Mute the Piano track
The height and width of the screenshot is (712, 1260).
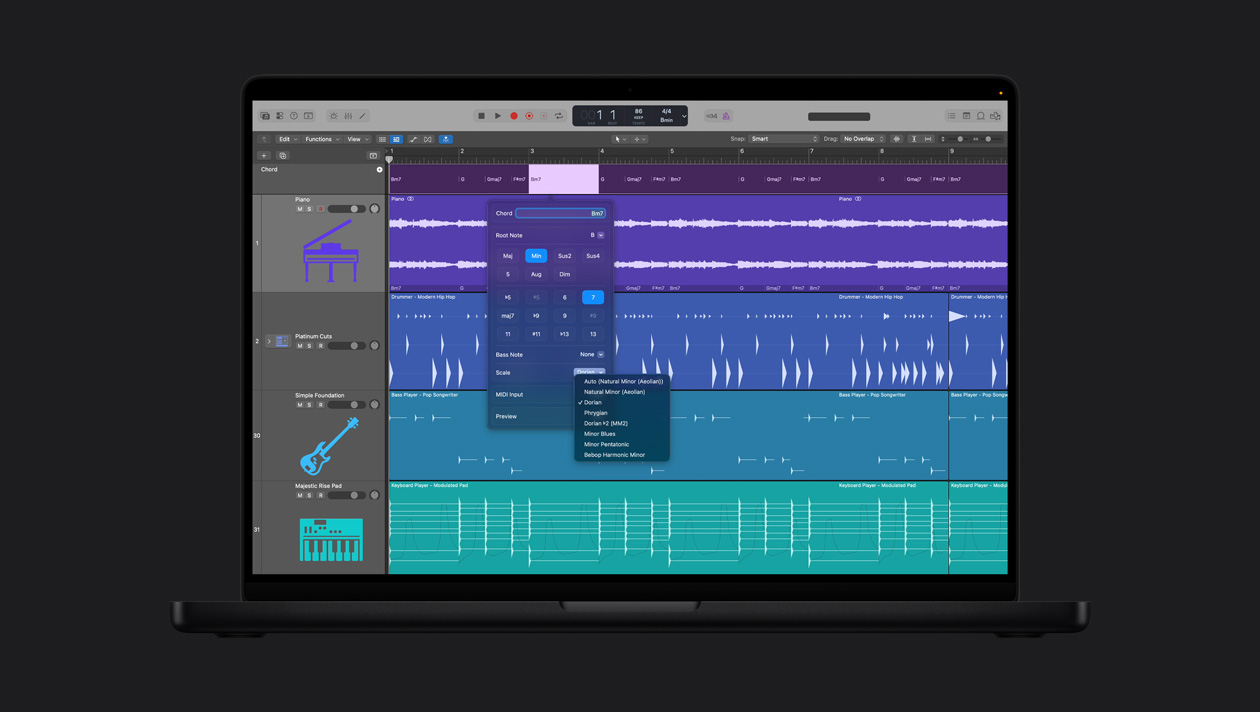point(301,208)
